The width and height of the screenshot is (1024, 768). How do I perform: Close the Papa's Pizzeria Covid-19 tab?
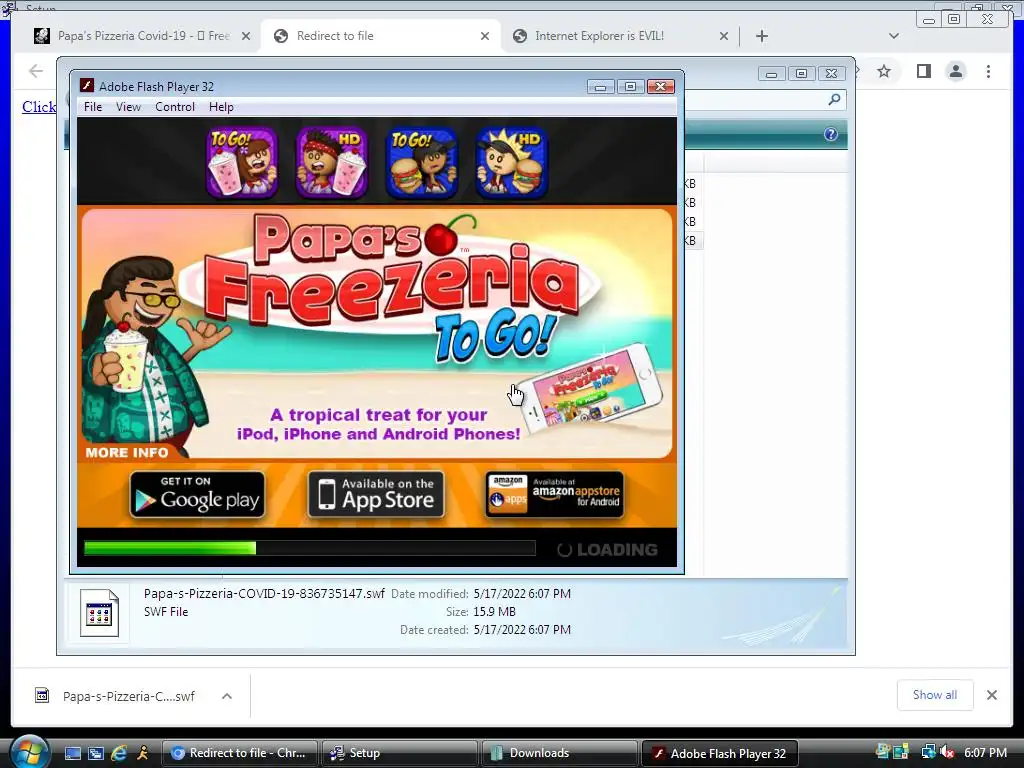[x=246, y=37]
